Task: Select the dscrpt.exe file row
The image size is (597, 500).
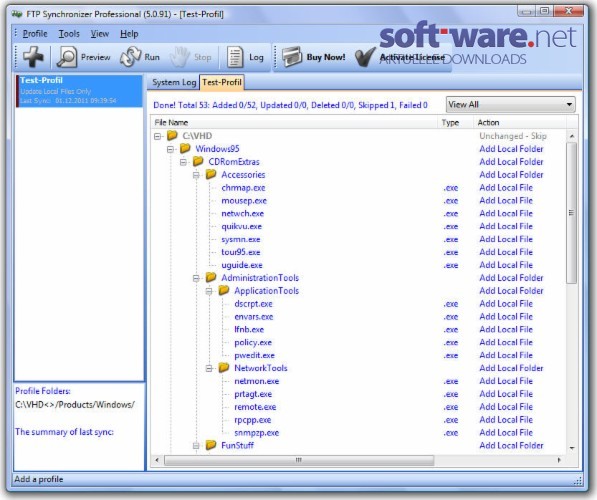Action: (x=358, y=304)
